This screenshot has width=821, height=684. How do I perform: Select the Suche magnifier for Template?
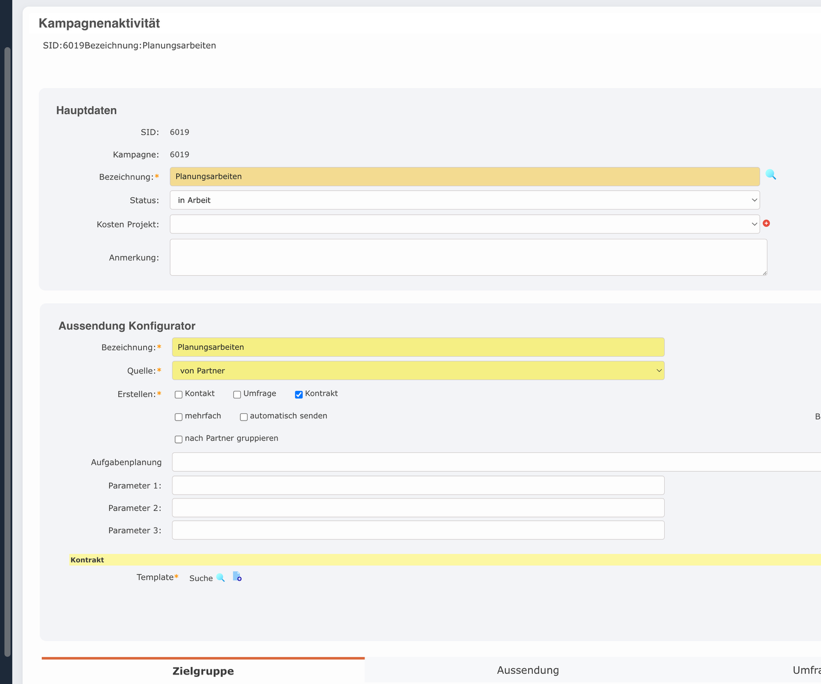click(x=218, y=578)
